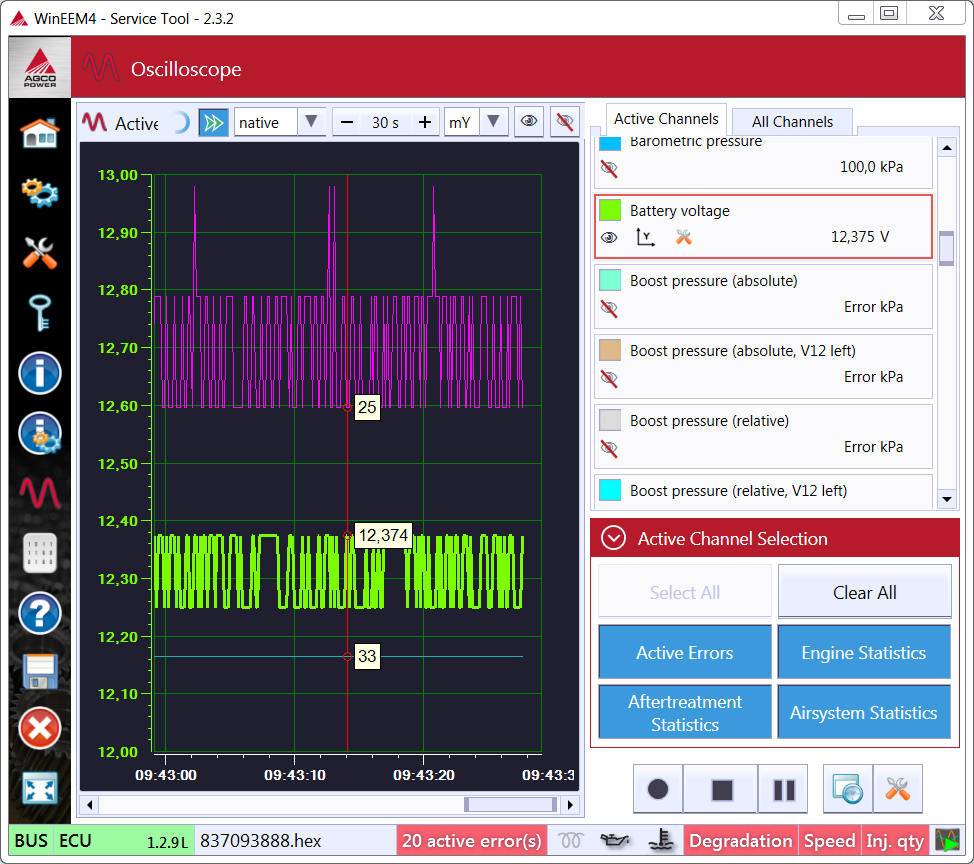Select the Active Channels tab
This screenshot has height=864, width=974.
(x=666, y=119)
